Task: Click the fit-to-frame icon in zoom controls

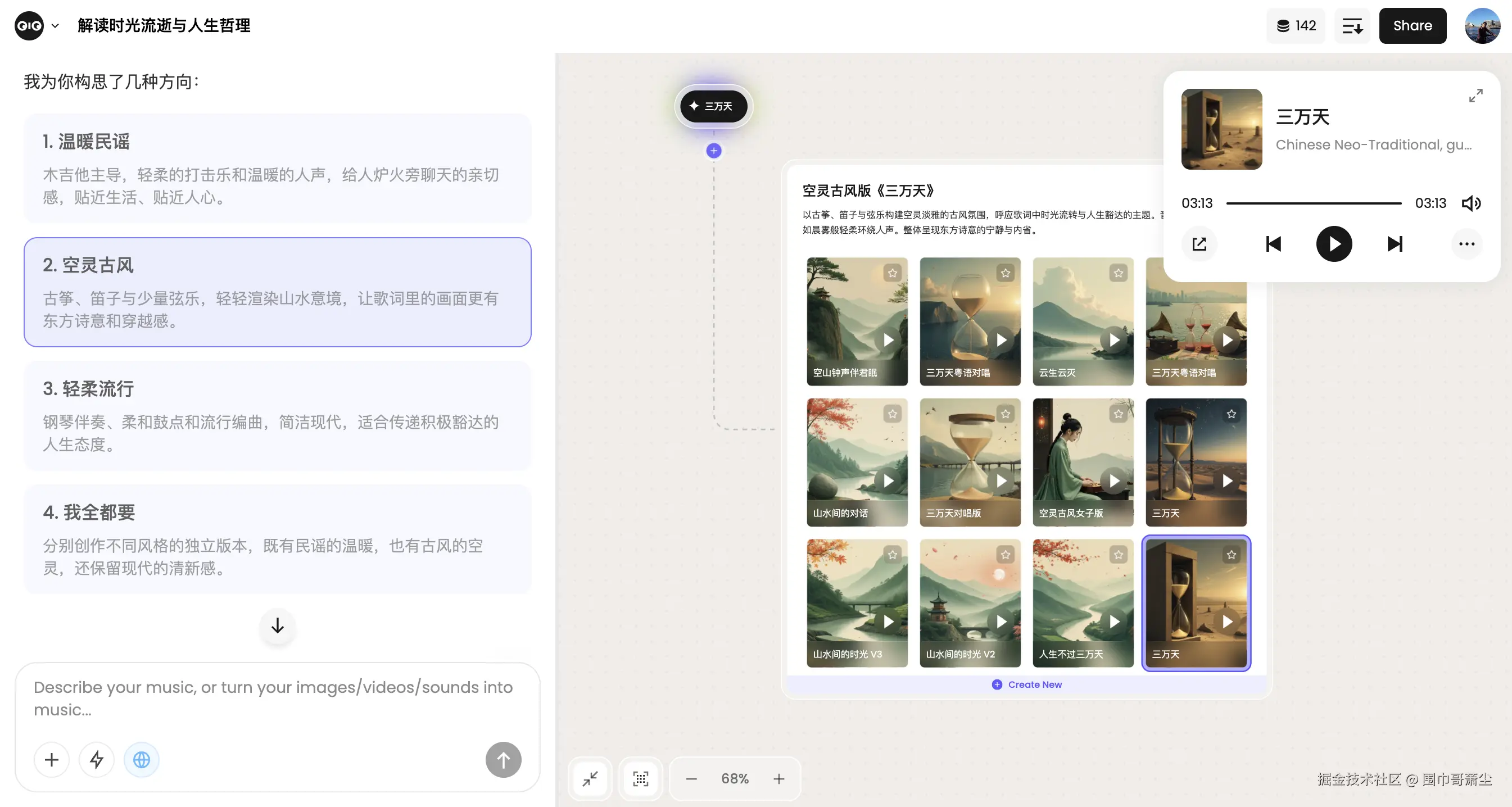Action: click(x=640, y=779)
